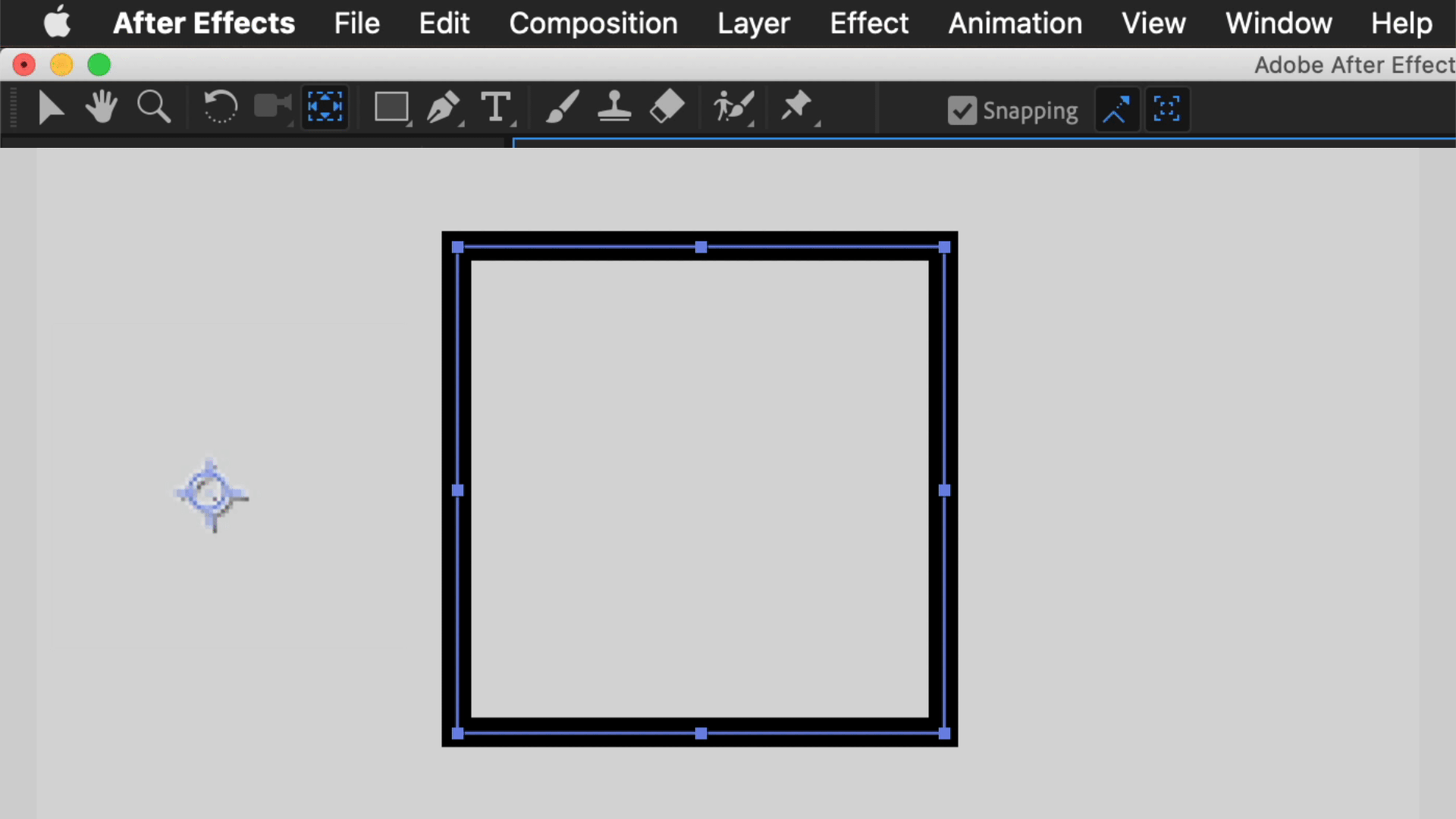Toggle snap to collapsed compositions features

pos(1167,110)
